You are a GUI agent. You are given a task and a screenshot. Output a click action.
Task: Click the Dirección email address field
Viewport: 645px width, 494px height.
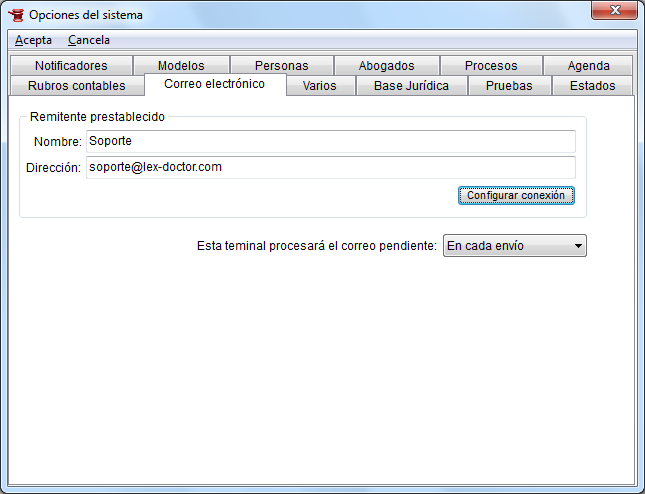pyautogui.click(x=330, y=167)
